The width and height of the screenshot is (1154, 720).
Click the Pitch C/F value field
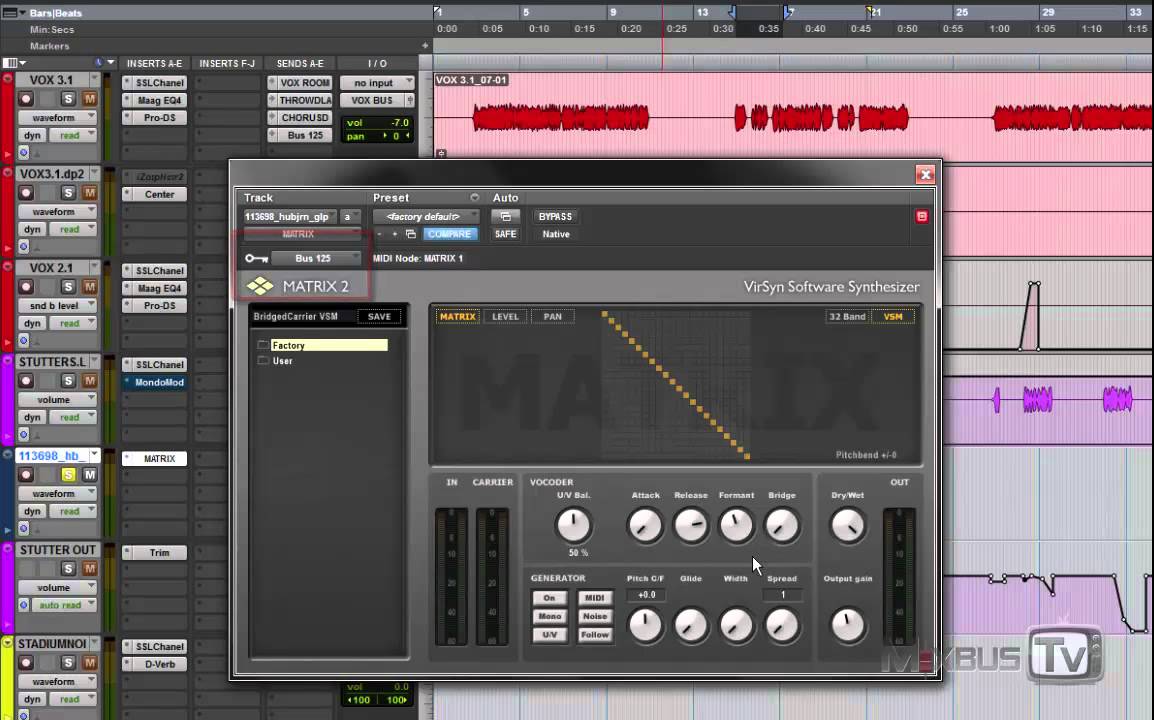click(646, 595)
